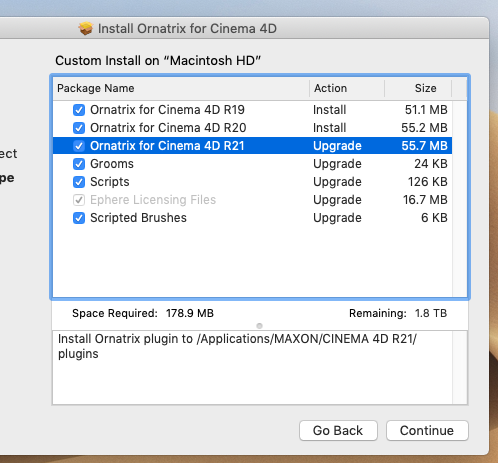Select the Scripts package name
Screen dimensions: 498x463
[110, 182]
